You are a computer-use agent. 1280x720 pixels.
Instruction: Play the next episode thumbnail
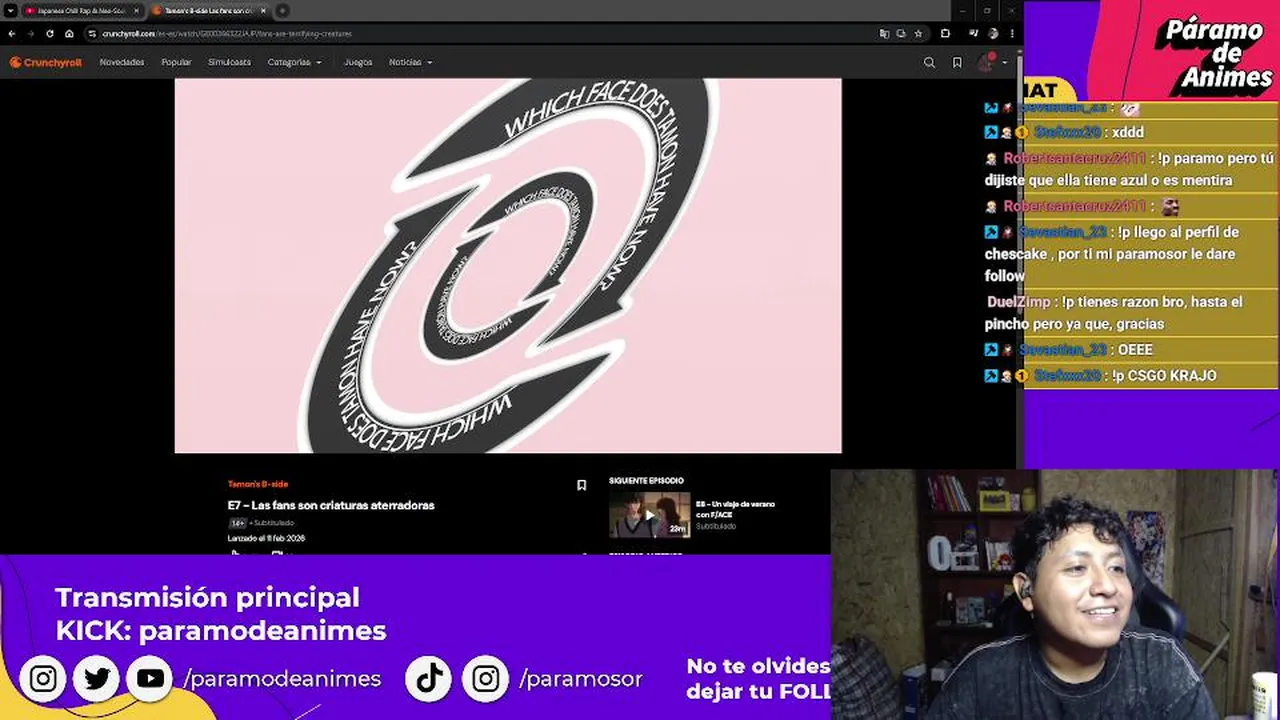(x=649, y=515)
